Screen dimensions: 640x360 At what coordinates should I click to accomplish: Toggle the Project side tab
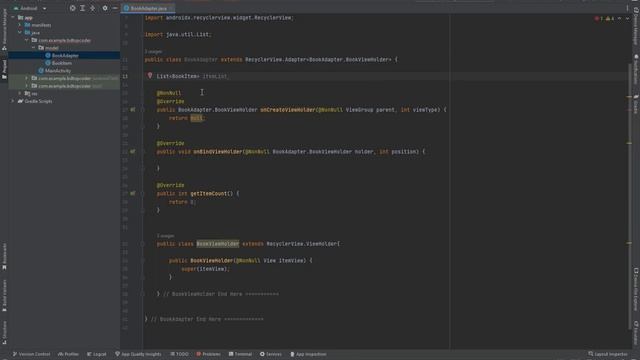pos(4,69)
